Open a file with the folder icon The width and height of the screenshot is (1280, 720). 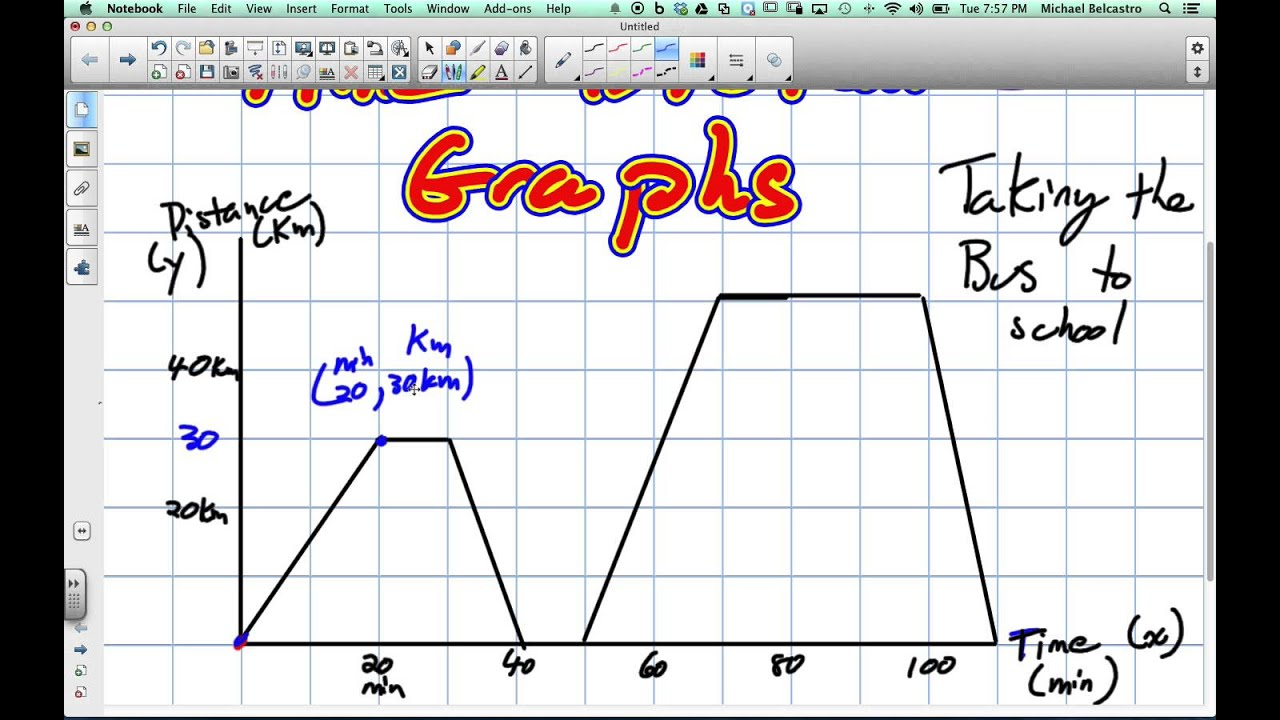(x=207, y=48)
